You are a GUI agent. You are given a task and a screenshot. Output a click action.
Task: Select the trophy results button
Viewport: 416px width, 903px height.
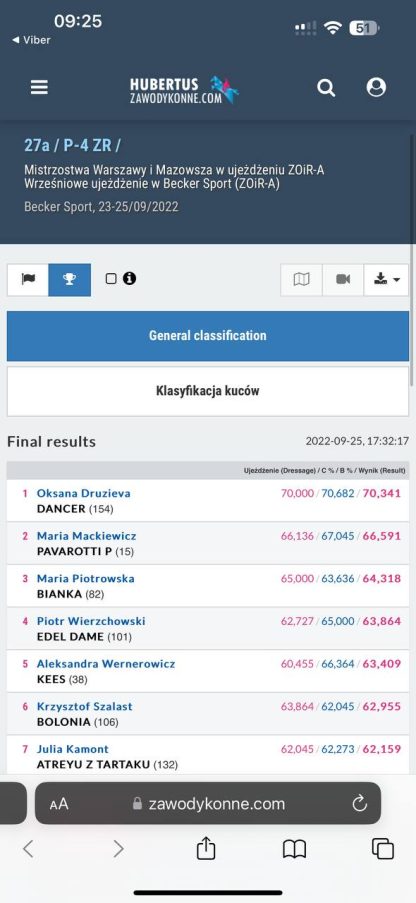pos(70,279)
